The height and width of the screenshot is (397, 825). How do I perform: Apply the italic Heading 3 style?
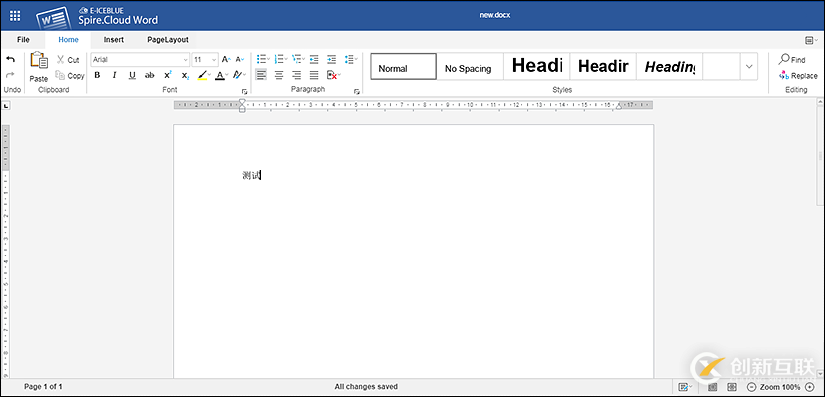point(669,66)
